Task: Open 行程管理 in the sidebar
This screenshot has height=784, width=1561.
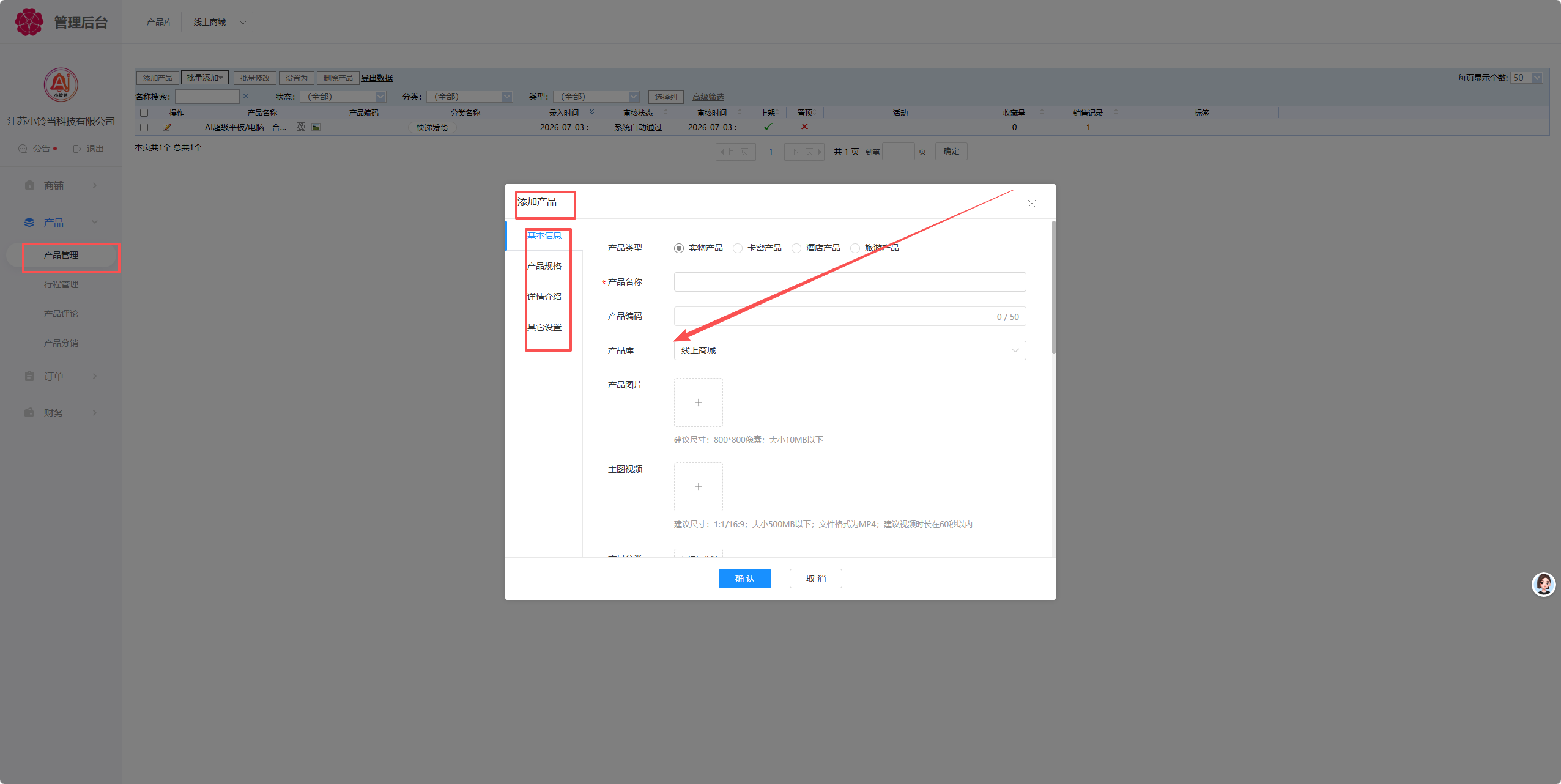Action: click(61, 284)
